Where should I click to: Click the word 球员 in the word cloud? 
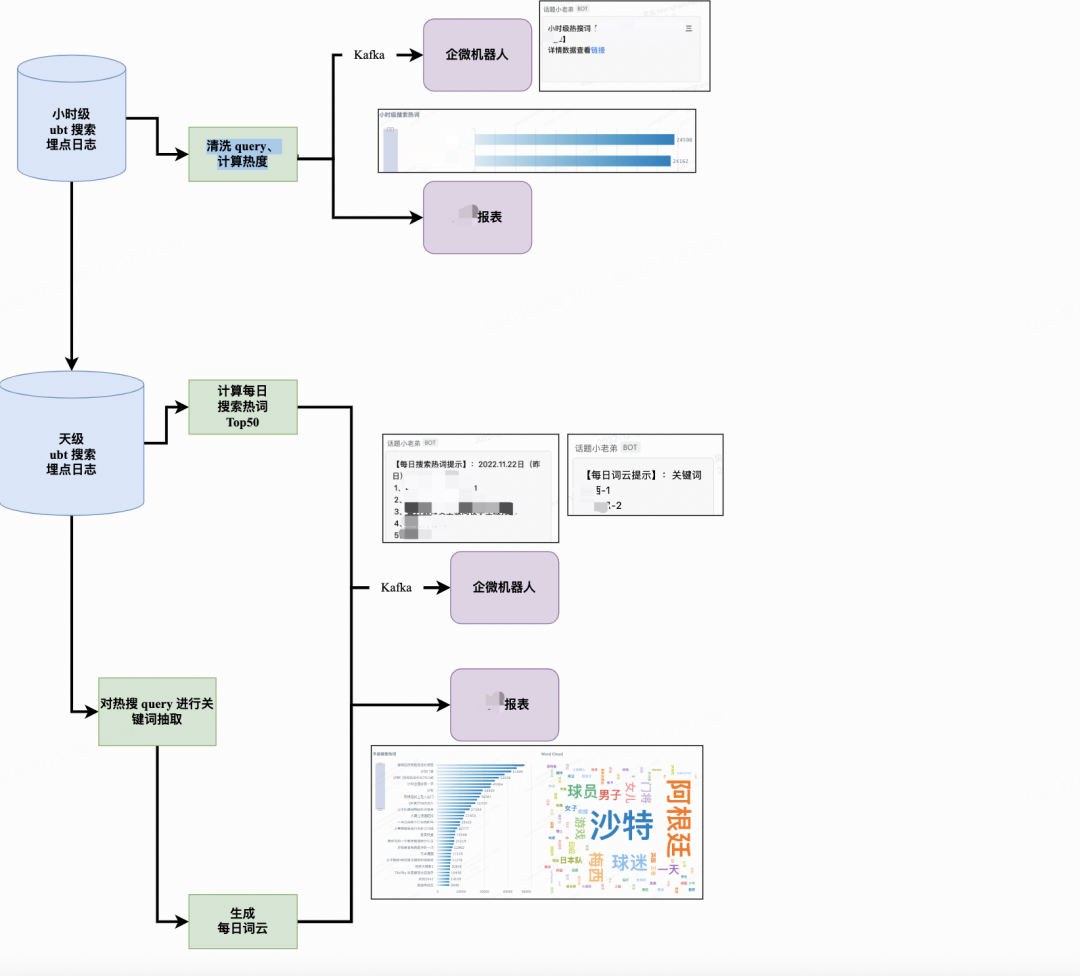[582, 792]
